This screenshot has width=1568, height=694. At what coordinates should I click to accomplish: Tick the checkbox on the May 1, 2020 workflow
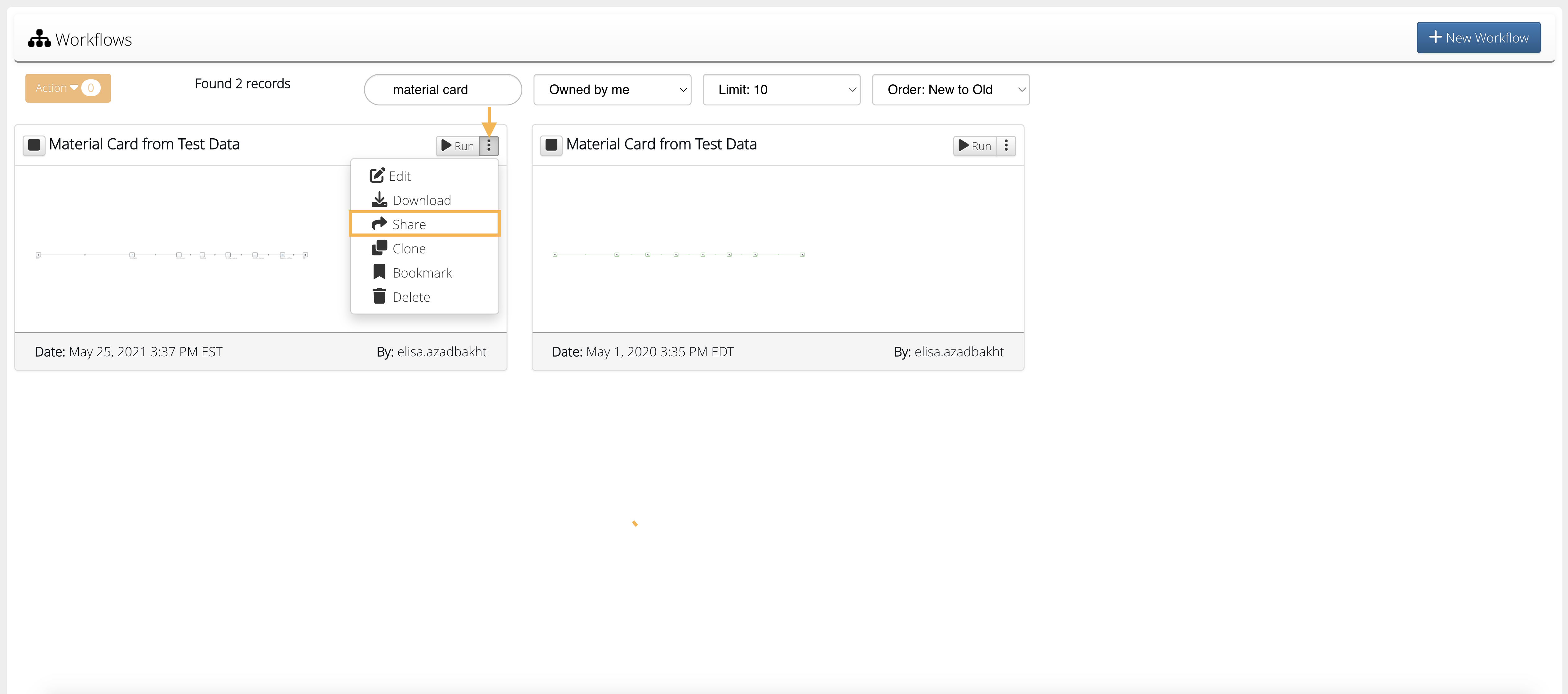[x=551, y=145]
